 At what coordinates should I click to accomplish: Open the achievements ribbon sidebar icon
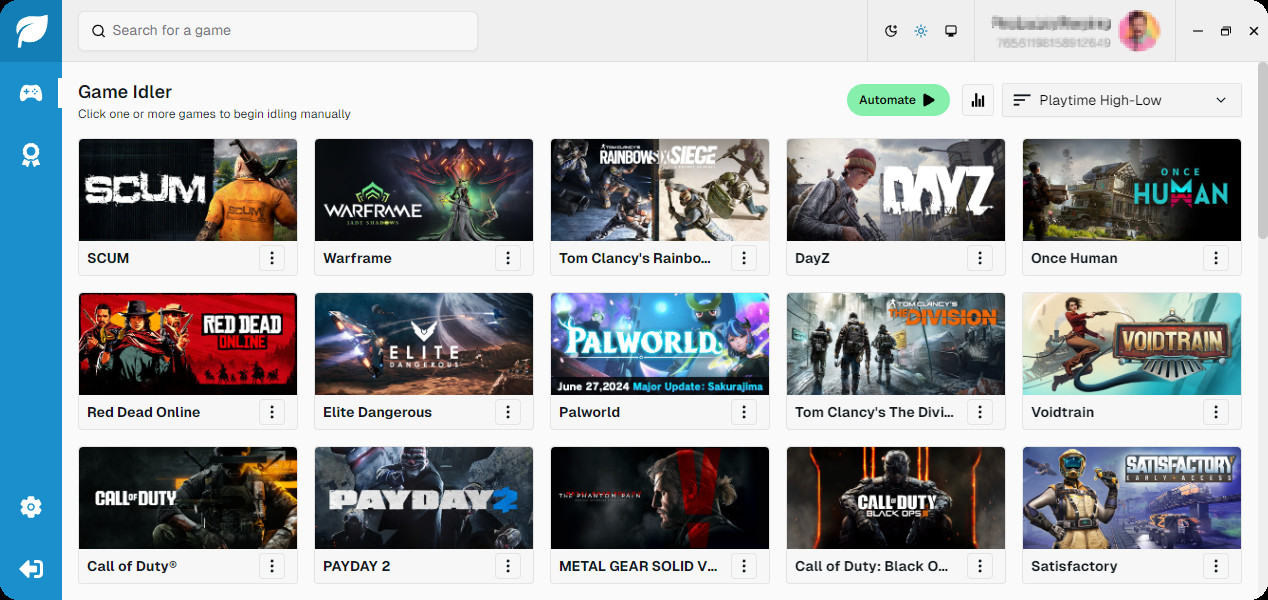(x=31, y=155)
